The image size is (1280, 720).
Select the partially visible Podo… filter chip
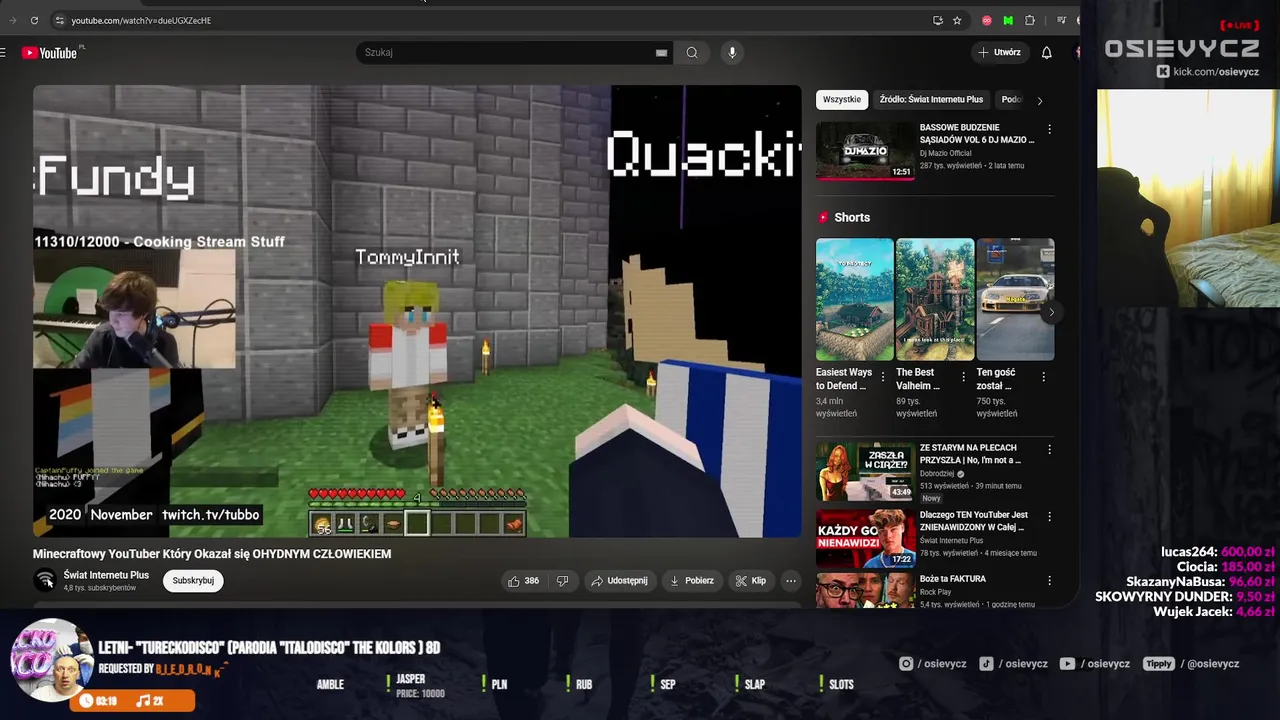[x=1011, y=100]
